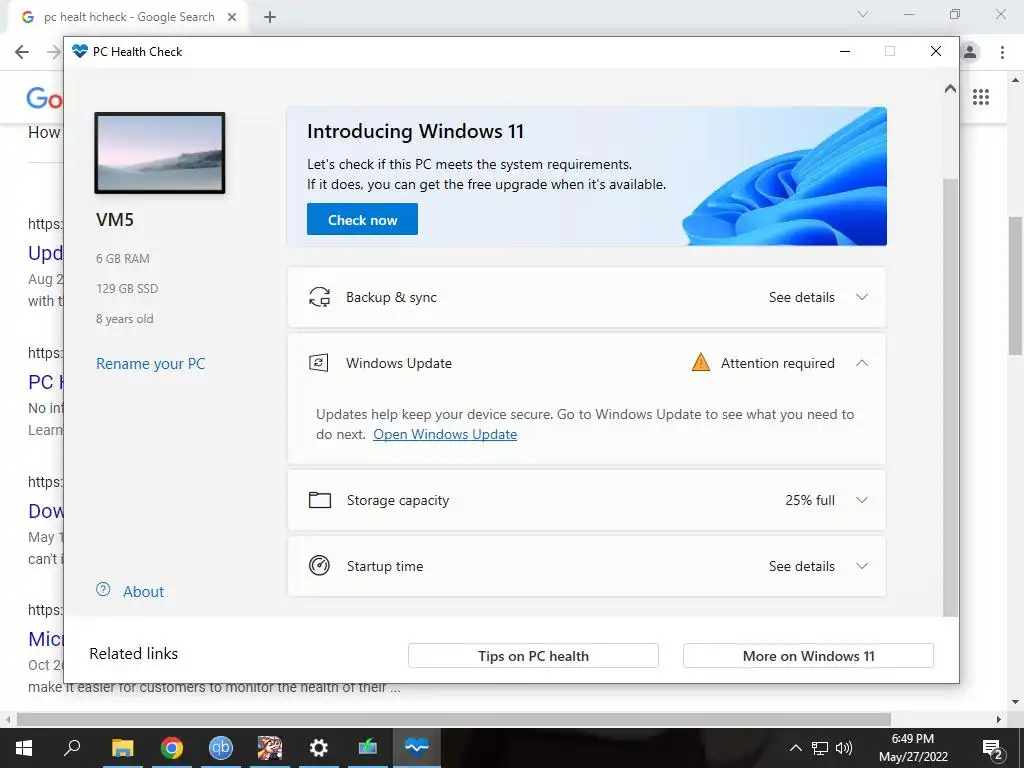Click the network tray icon
1024x768 pixels.
(x=820, y=748)
